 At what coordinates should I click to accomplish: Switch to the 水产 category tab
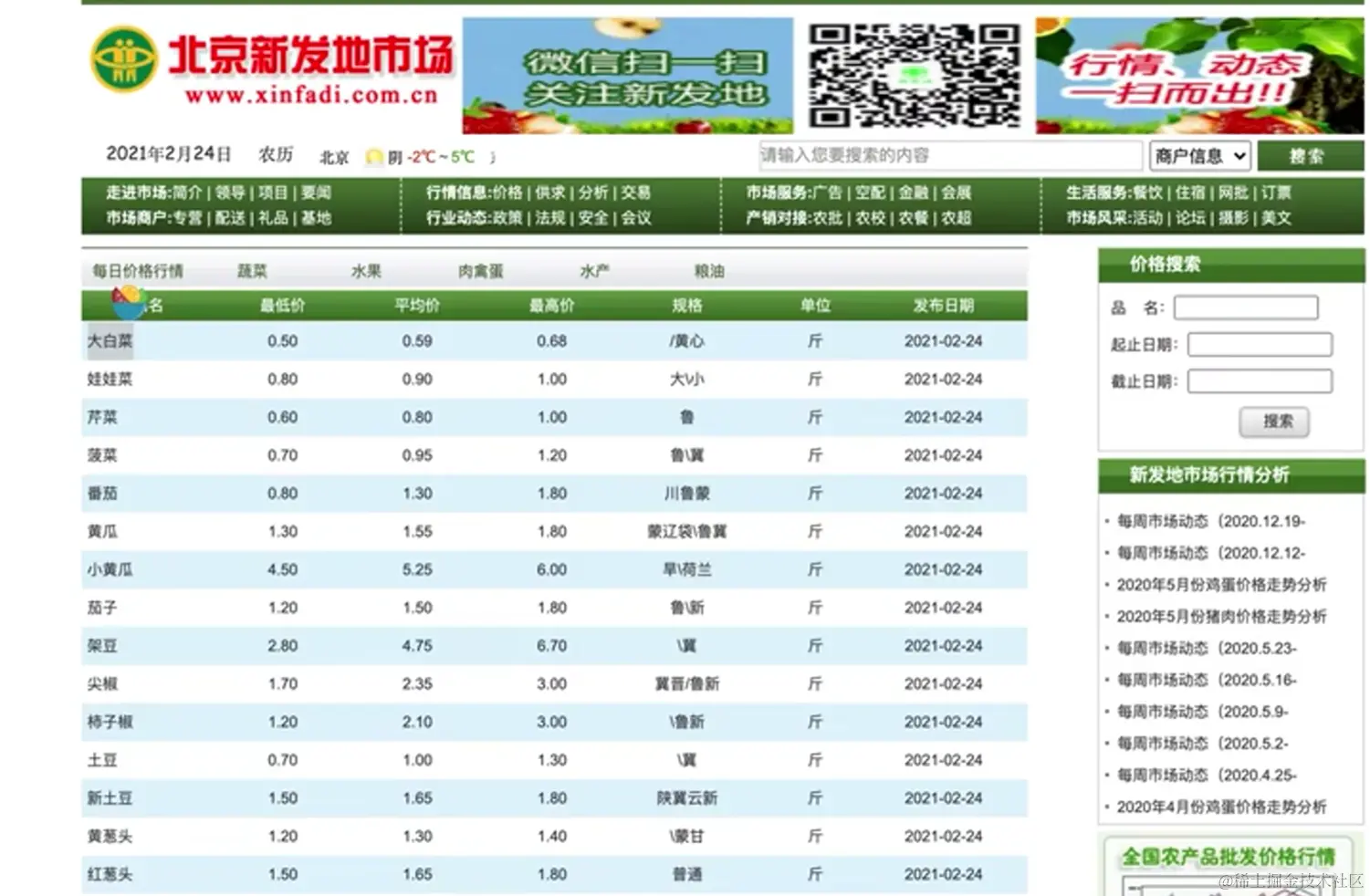click(x=595, y=271)
